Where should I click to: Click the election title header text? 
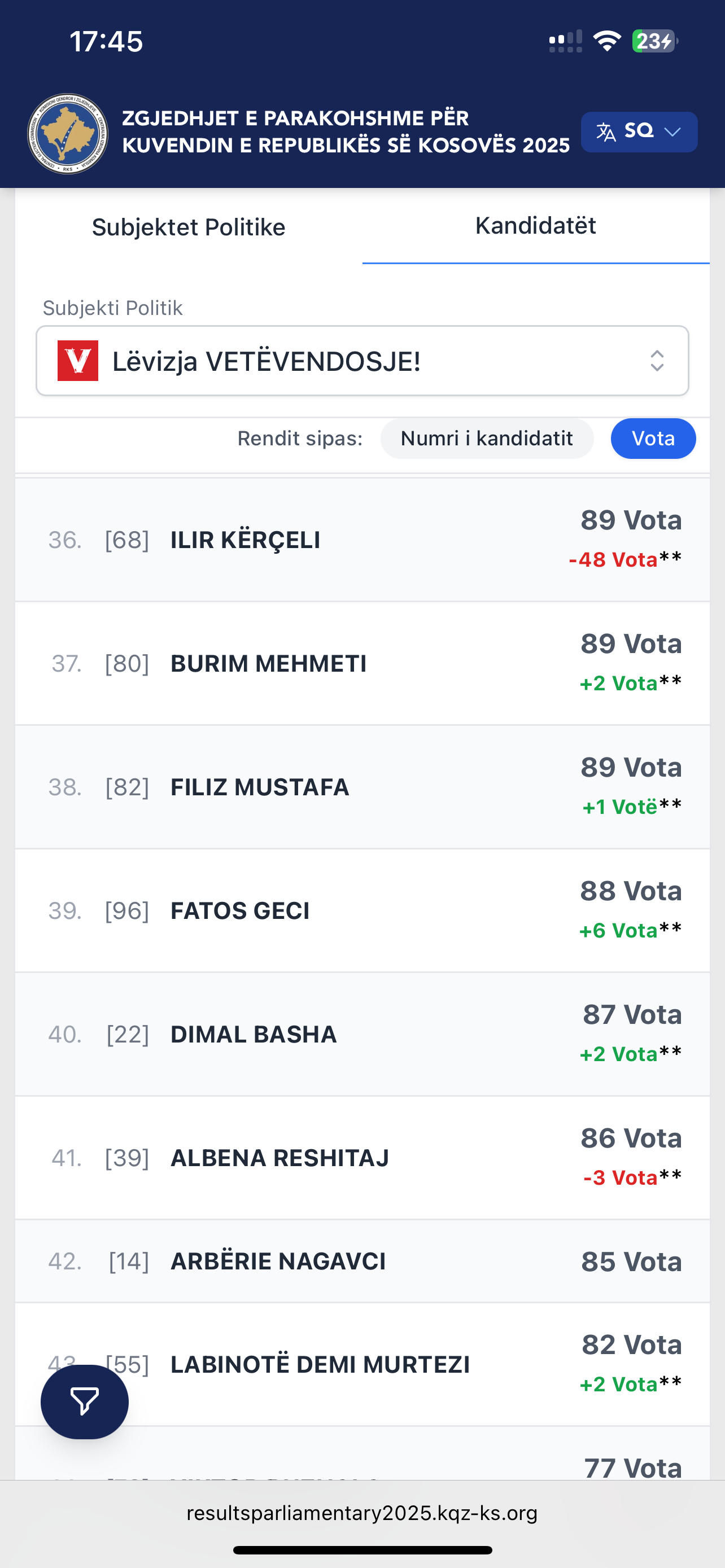coord(345,132)
